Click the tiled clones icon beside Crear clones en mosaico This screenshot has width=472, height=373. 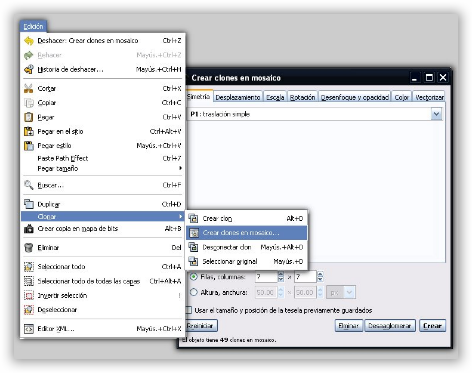click(x=193, y=233)
